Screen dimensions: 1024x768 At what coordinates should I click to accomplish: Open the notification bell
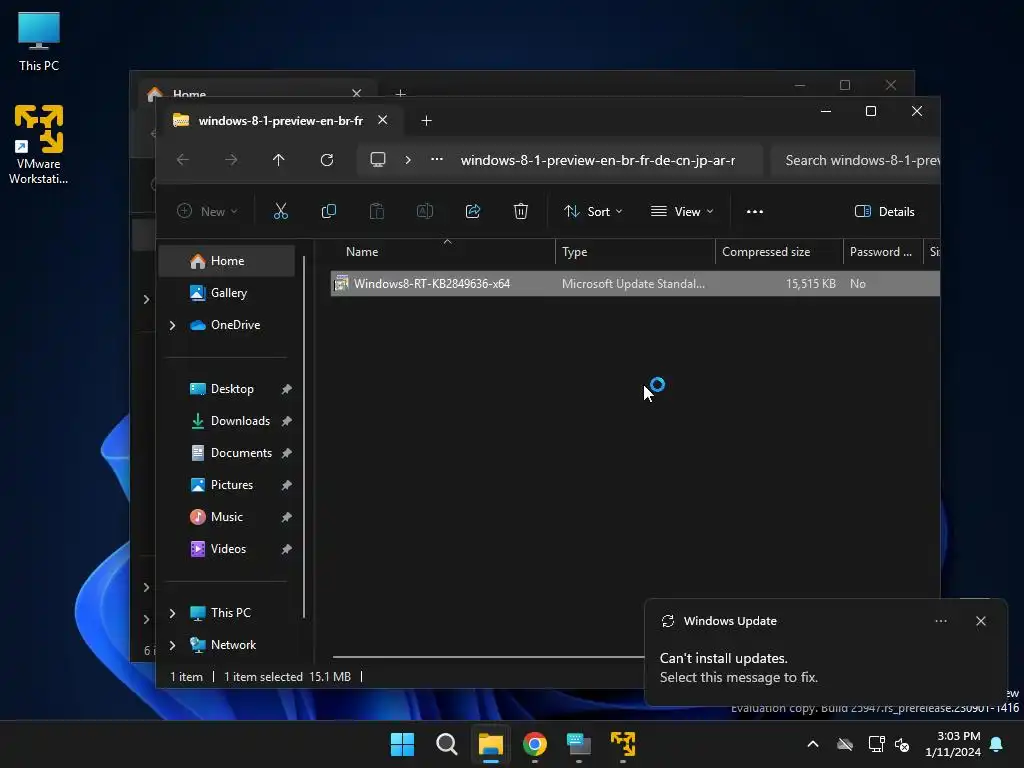click(997, 744)
